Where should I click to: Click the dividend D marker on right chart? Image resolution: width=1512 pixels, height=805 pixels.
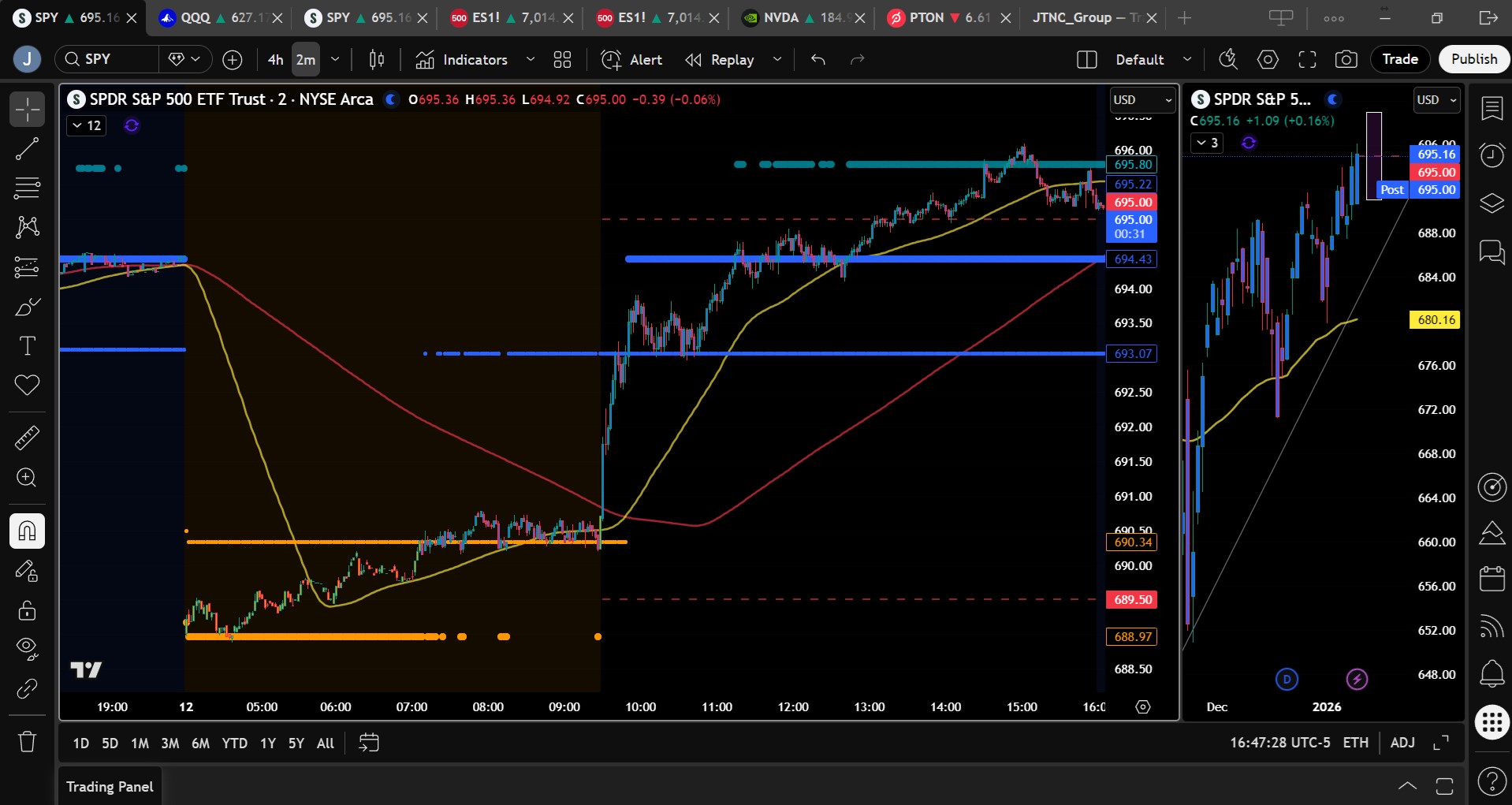click(1287, 679)
